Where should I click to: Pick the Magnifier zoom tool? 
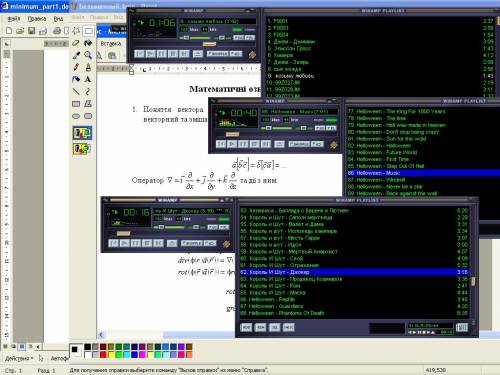pyautogui.click(x=88, y=55)
